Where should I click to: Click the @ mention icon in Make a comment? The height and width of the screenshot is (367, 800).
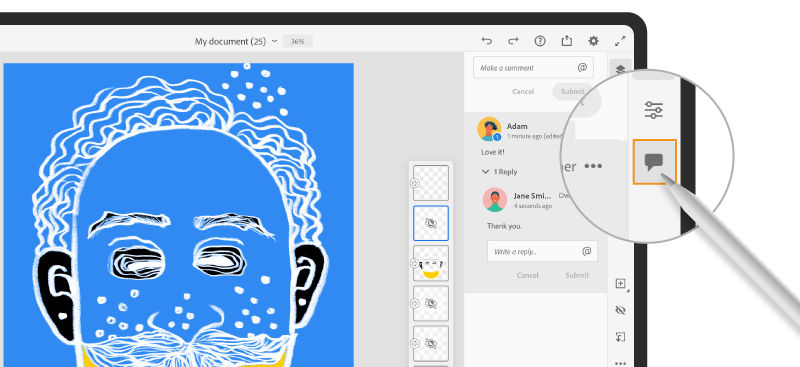[582, 67]
